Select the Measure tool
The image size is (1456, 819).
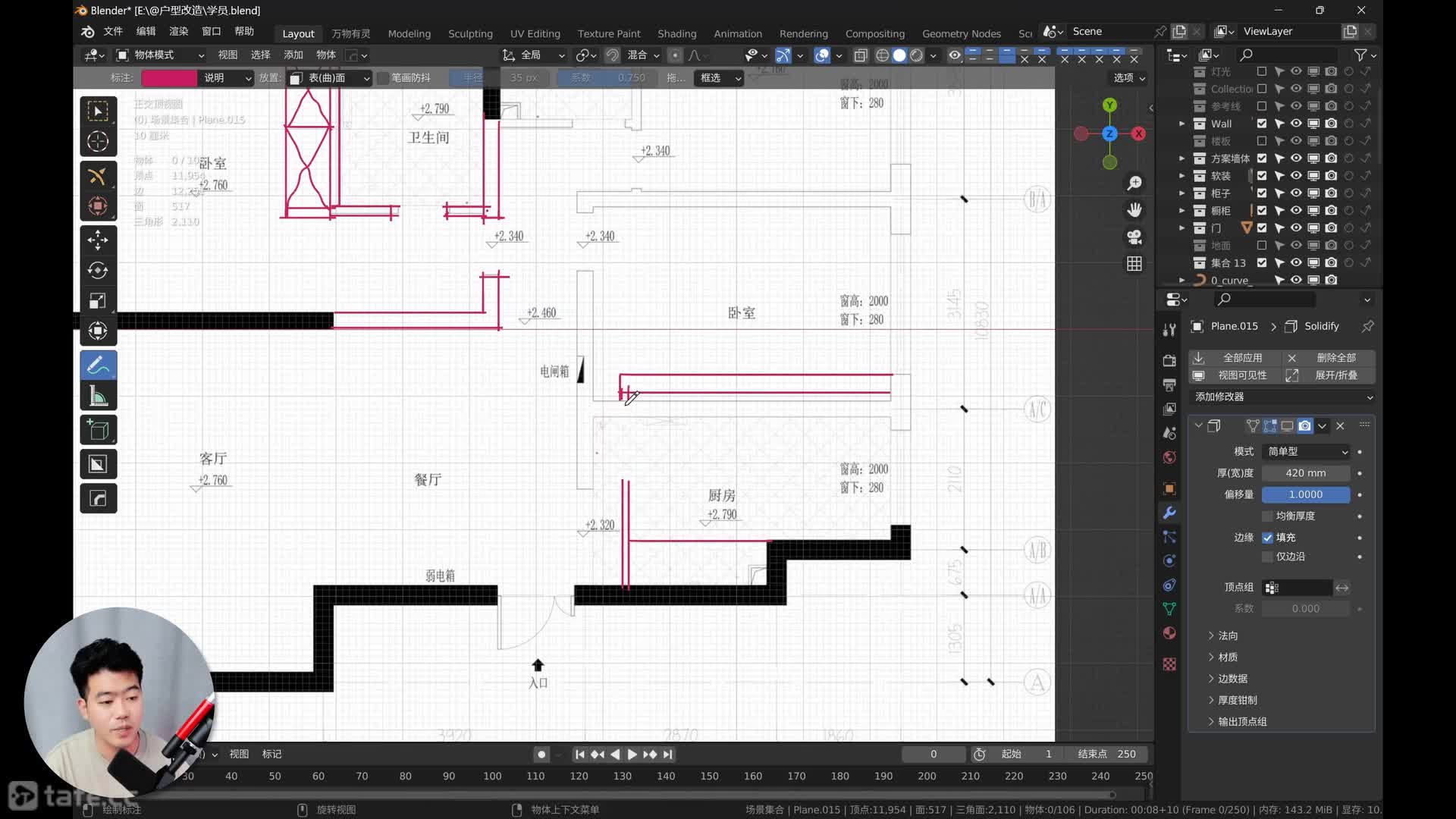[x=98, y=396]
